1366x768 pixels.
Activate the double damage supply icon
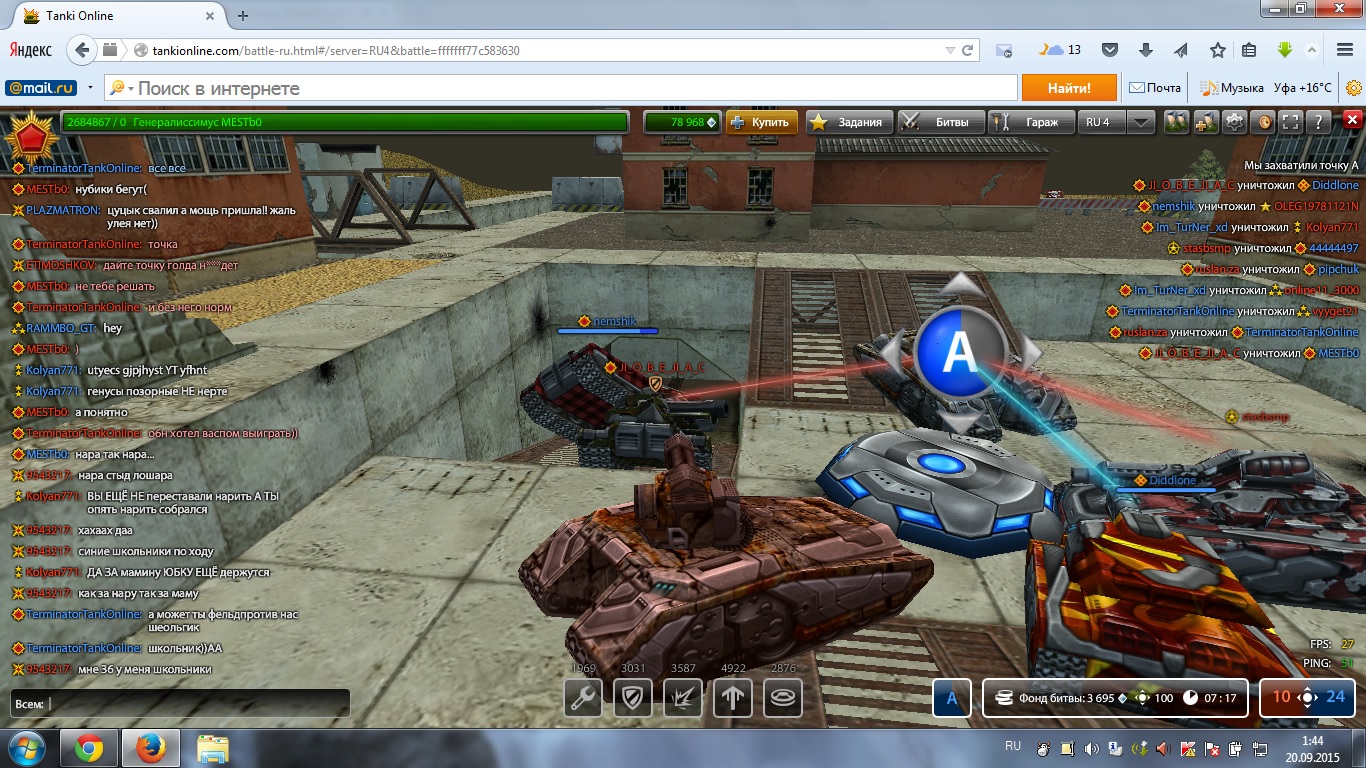pyautogui.click(x=683, y=698)
